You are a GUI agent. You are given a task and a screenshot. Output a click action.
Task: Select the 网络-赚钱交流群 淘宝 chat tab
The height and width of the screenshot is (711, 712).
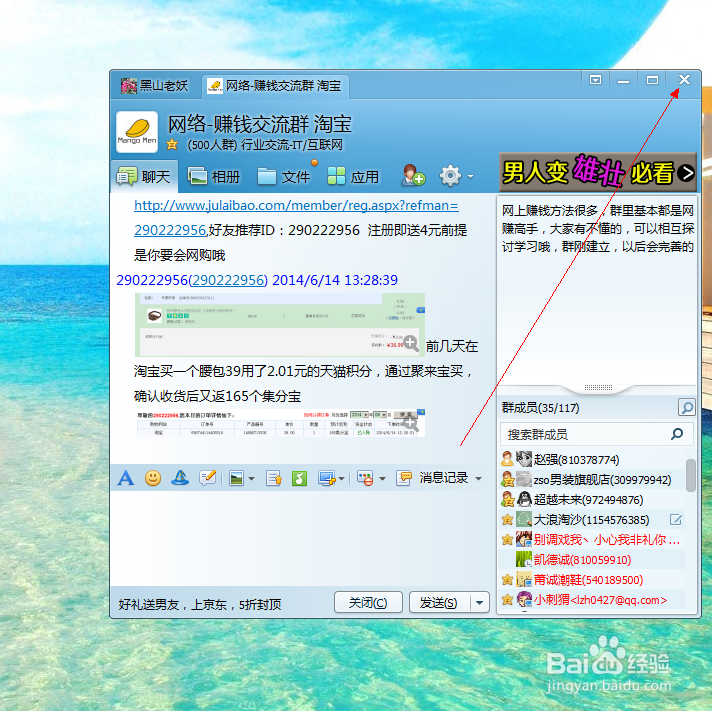(275, 86)
